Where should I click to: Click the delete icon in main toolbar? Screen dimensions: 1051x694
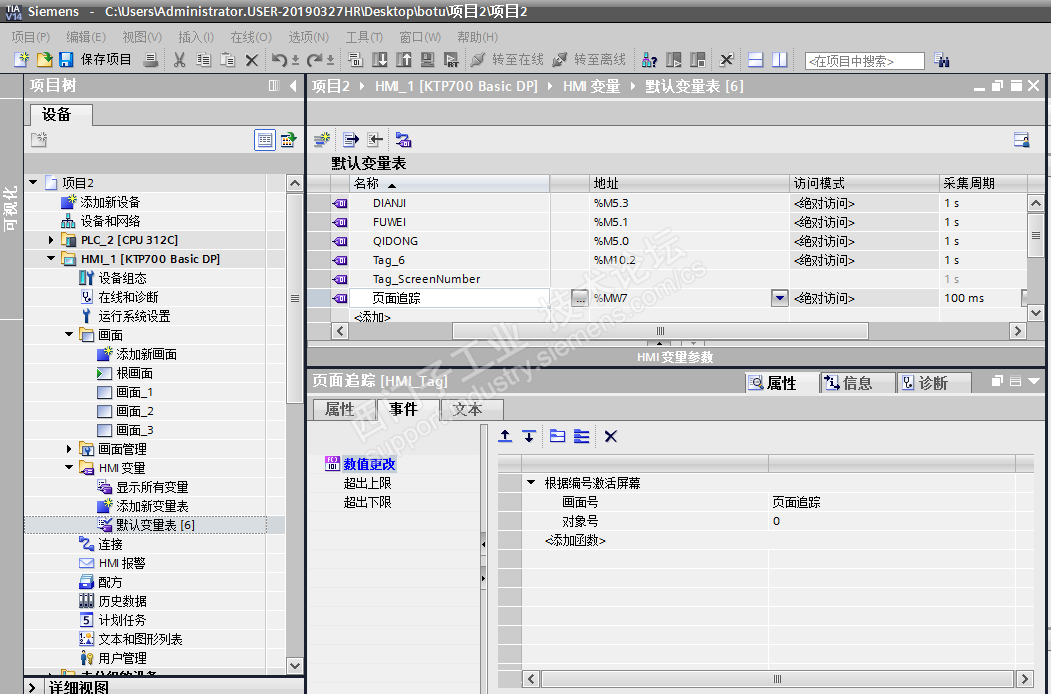(252, 60)
